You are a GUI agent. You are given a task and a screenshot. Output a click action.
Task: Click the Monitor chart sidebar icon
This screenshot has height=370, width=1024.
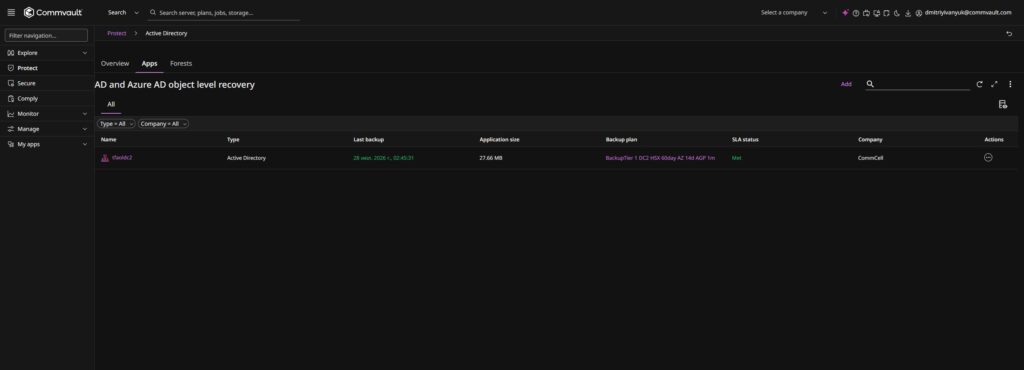click(x=10, y=114)
